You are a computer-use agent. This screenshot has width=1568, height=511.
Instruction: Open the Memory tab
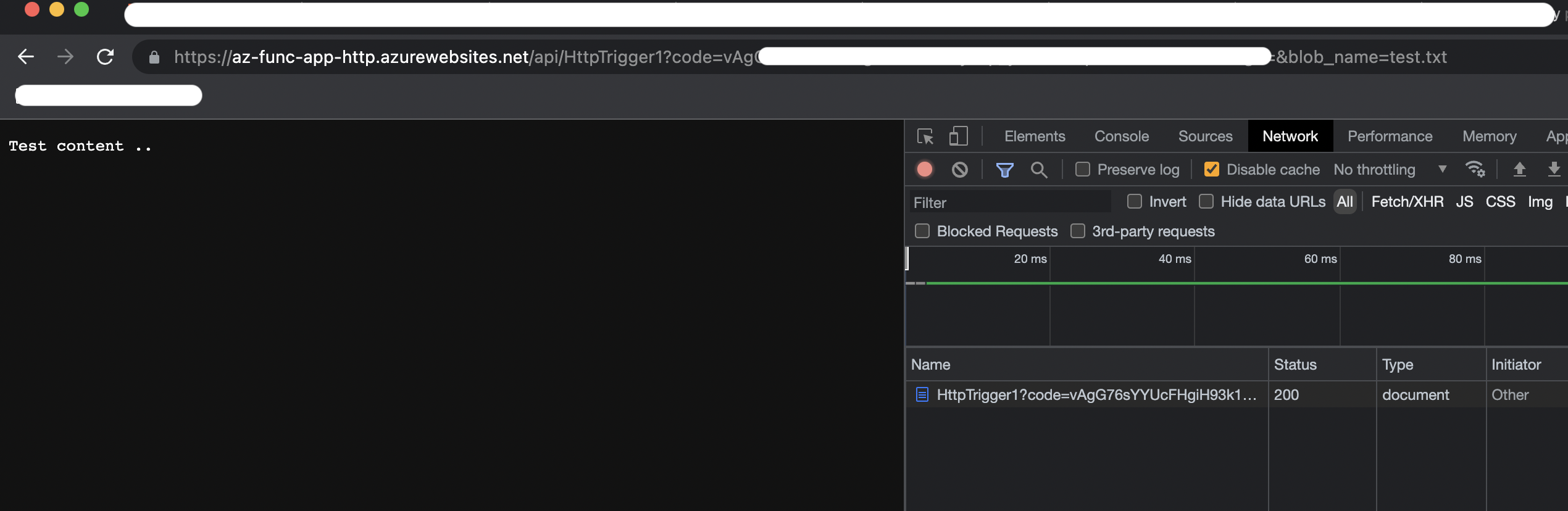pyautogui.click(x=1489, y=136)
